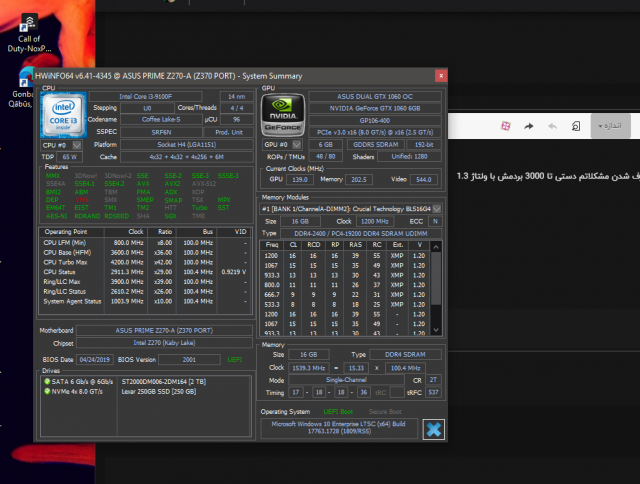Viewport: 640px width, 484px height.
Task: Click the Windows 10 Enterprise LTSC OS field
Action: 339,428
